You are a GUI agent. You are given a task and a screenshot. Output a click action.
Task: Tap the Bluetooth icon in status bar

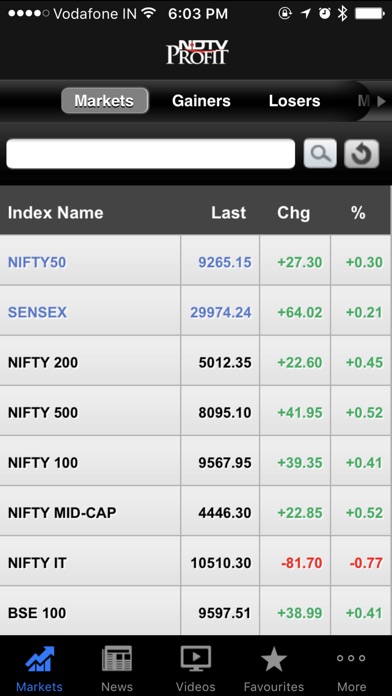(x=342, y=13)
